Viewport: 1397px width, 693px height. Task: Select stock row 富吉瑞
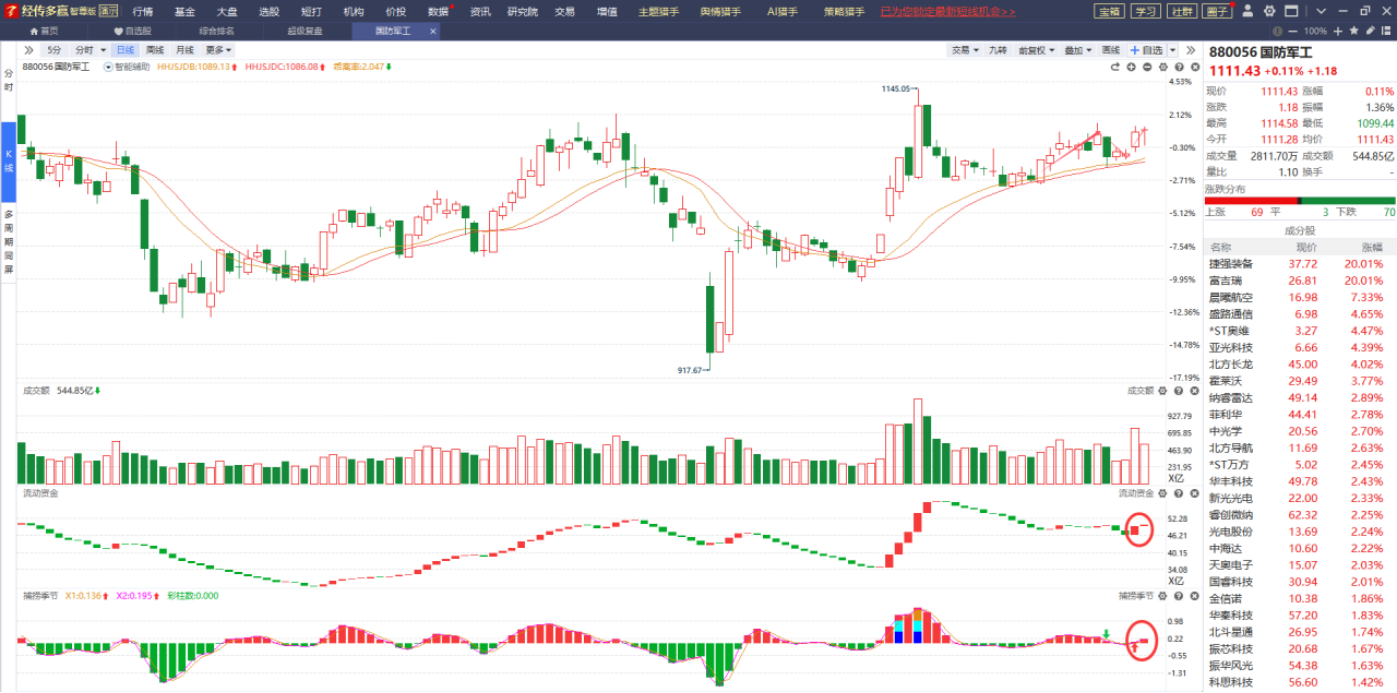1301,281
